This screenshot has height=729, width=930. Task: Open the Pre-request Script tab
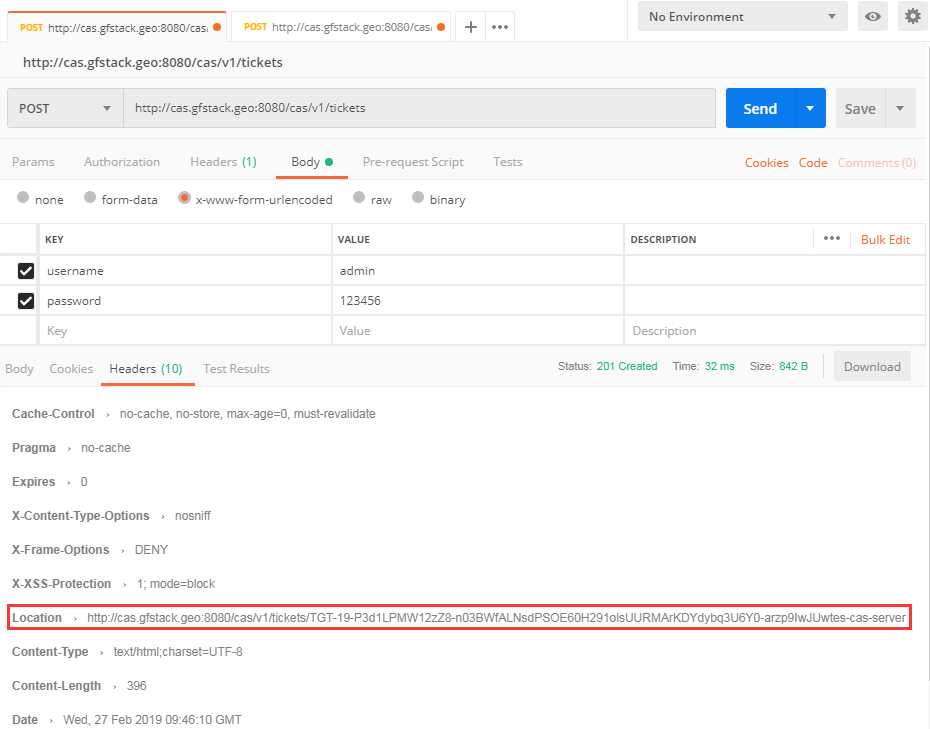click(x=413, y=162)
